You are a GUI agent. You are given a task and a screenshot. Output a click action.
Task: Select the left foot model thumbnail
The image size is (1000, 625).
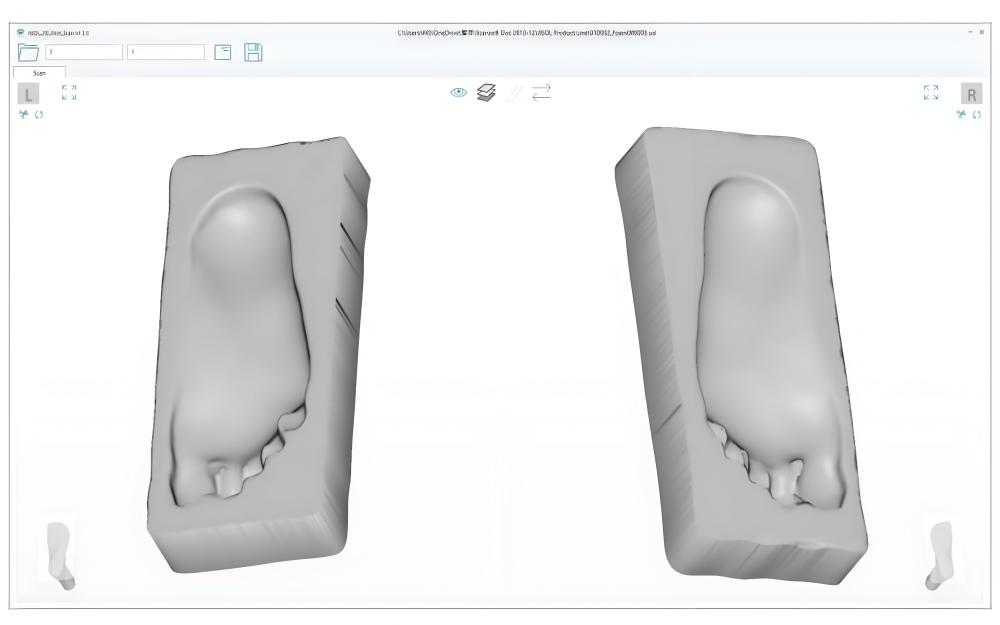[61, 555]
